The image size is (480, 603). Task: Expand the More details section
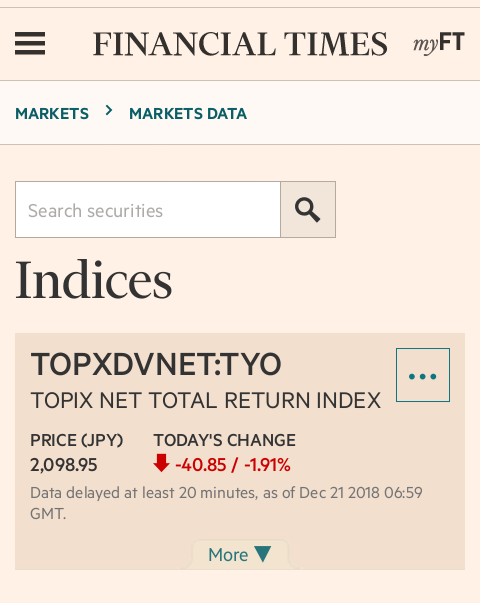tap(240, 555)
